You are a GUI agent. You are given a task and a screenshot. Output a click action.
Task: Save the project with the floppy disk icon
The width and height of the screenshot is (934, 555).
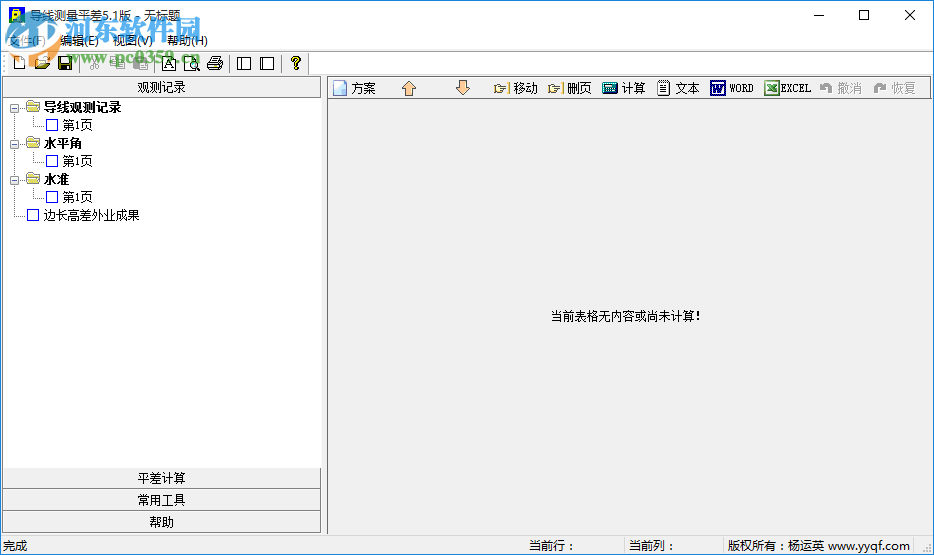(x=65, y=63)
